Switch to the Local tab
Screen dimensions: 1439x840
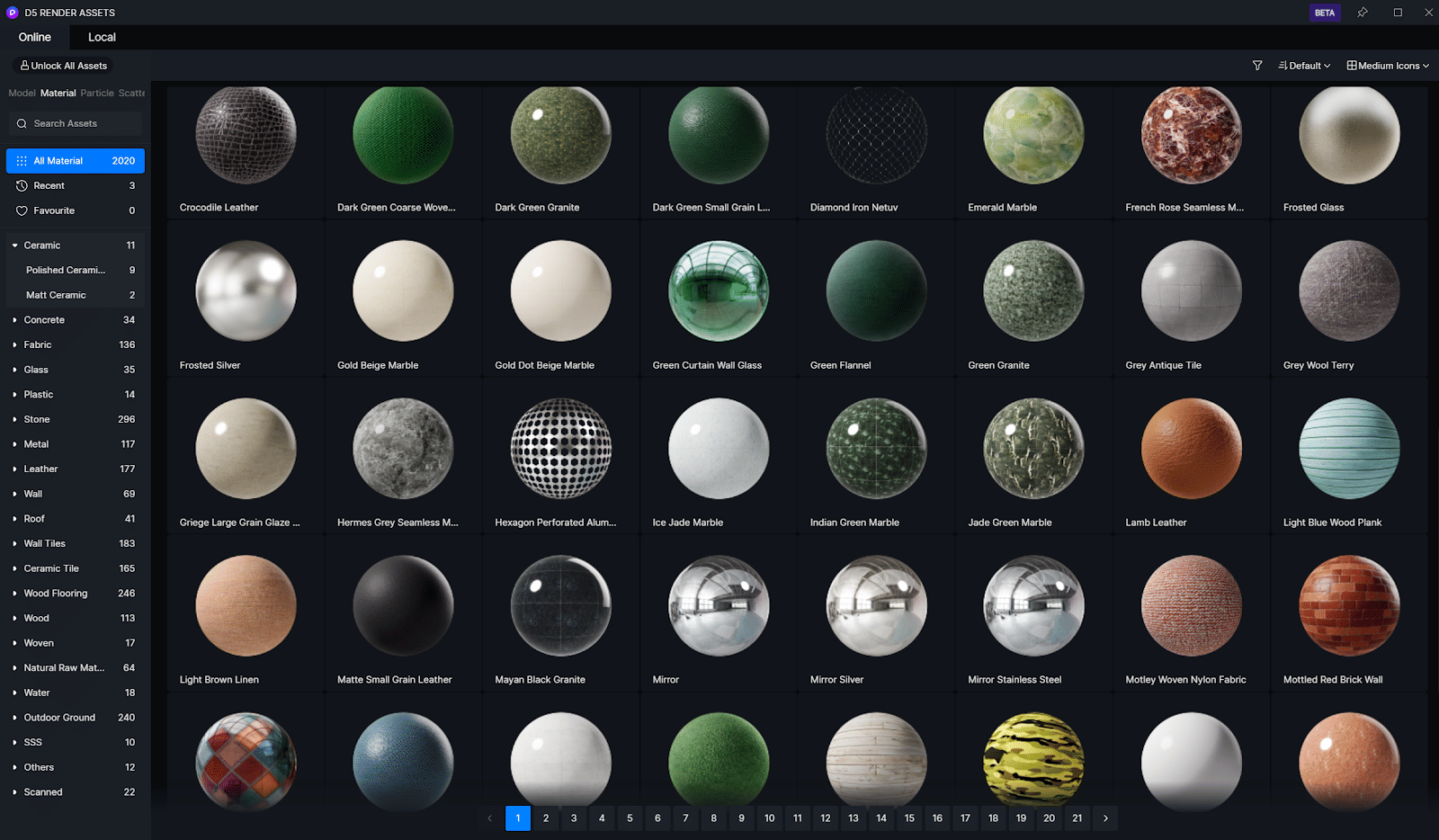point(102,37)
